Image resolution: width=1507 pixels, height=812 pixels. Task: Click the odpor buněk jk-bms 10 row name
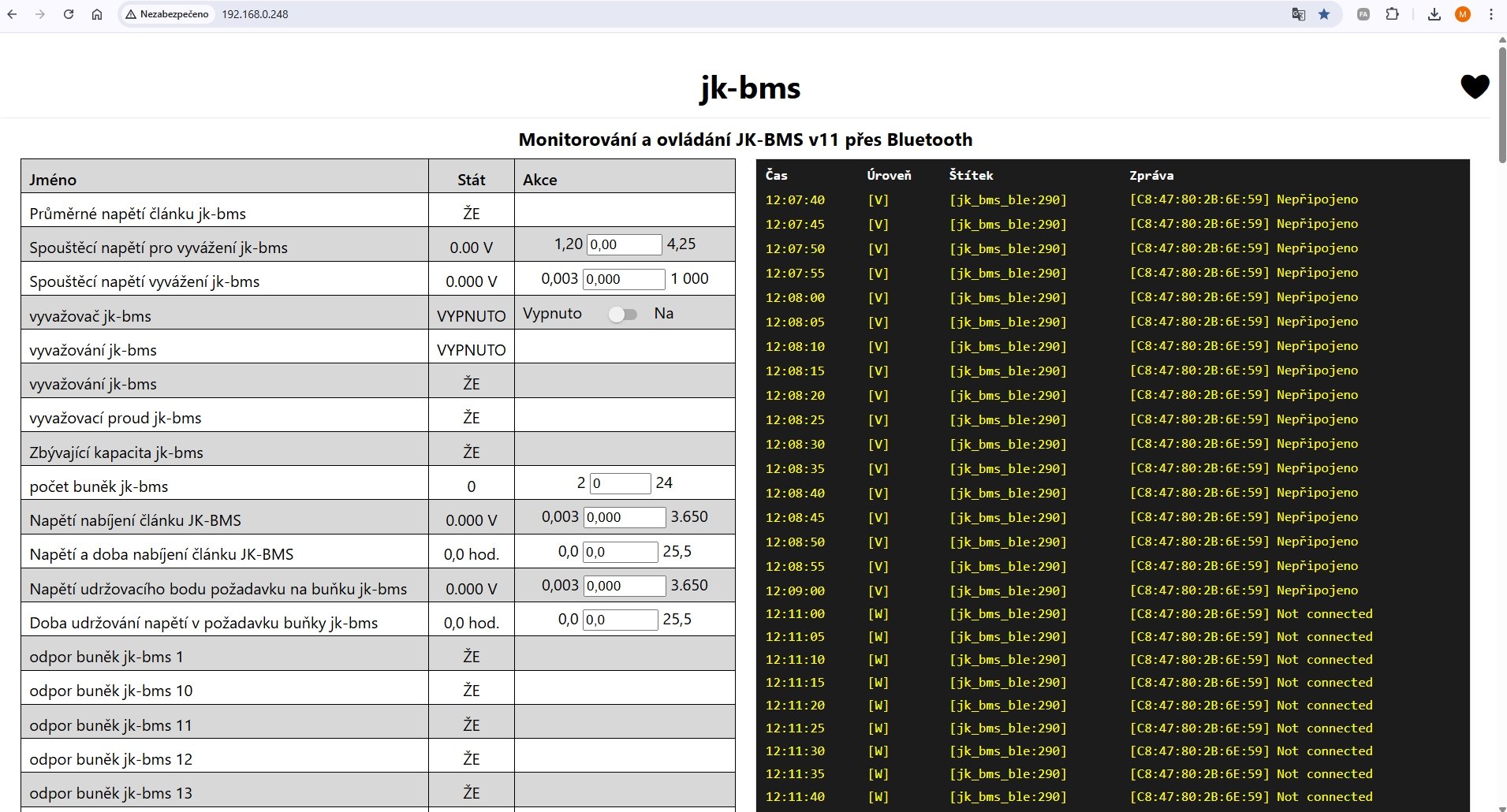pyautogui.click(x=111, y=691)
